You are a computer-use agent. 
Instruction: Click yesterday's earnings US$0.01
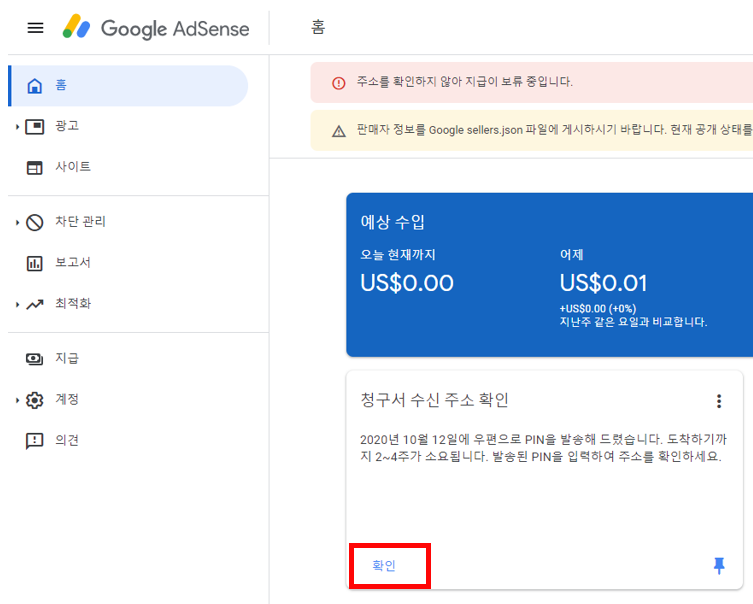click(603, 283)
